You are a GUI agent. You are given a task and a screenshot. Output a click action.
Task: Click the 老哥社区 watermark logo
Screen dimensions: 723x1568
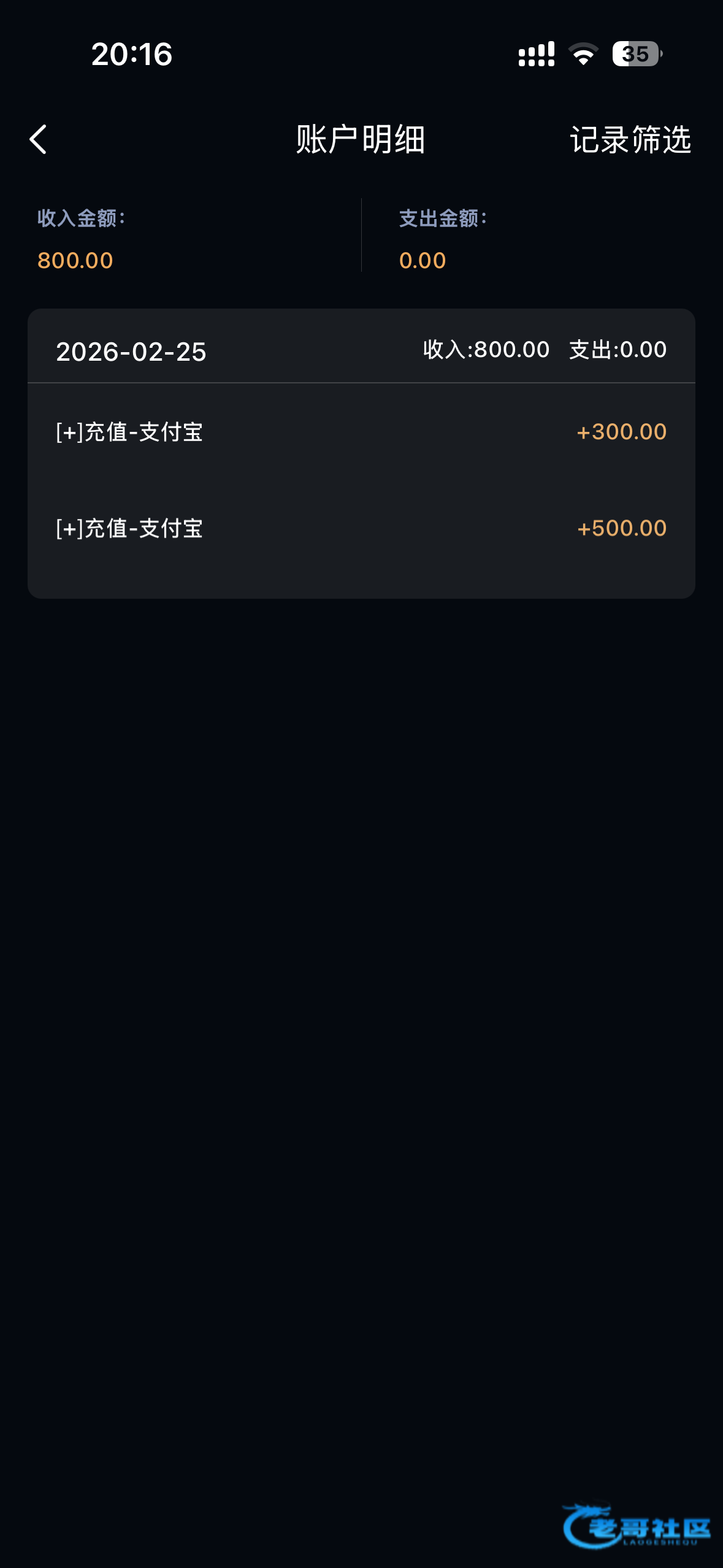(x=637, y=1526)
